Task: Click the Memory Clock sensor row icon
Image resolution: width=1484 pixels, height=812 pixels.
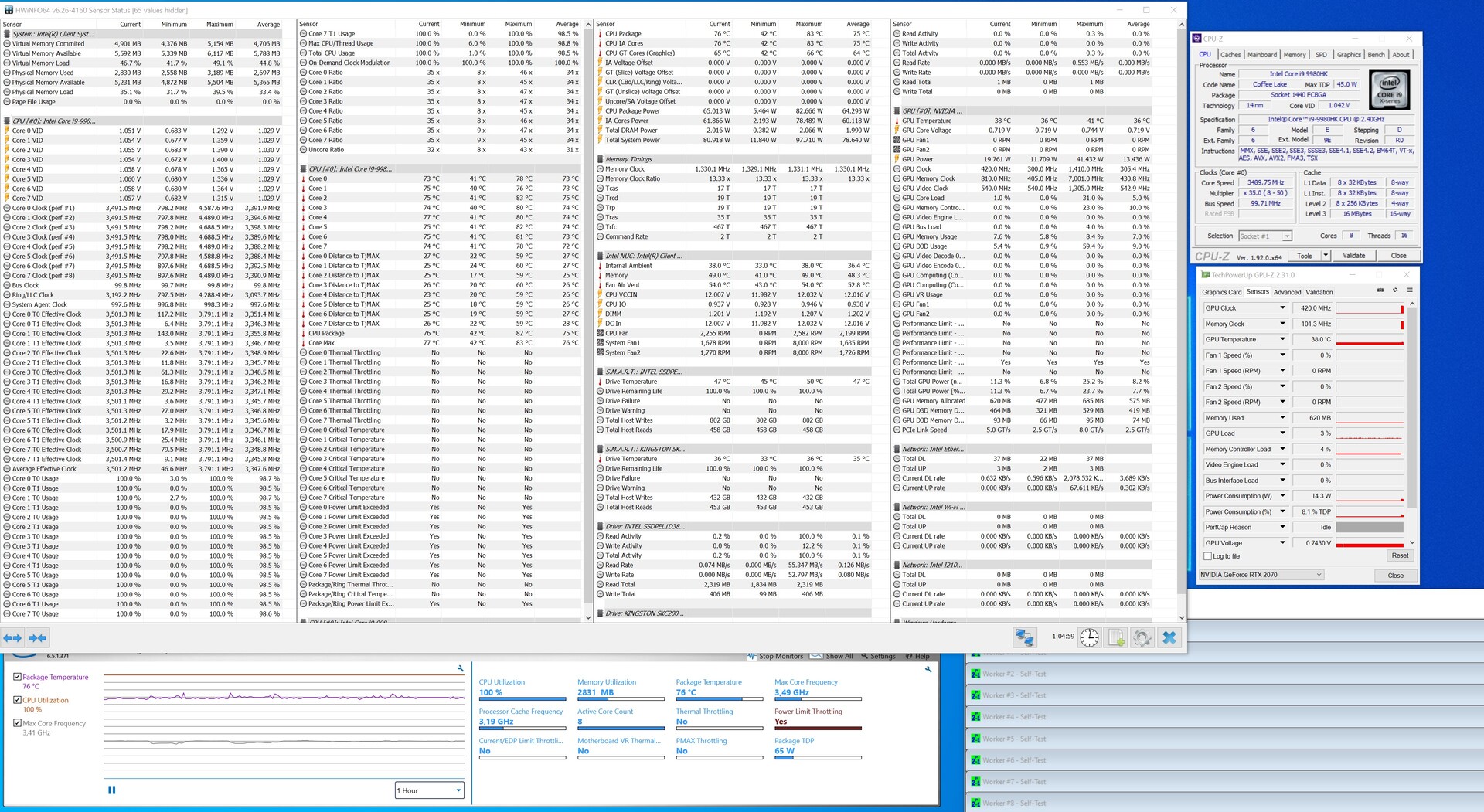Action: 599,169
